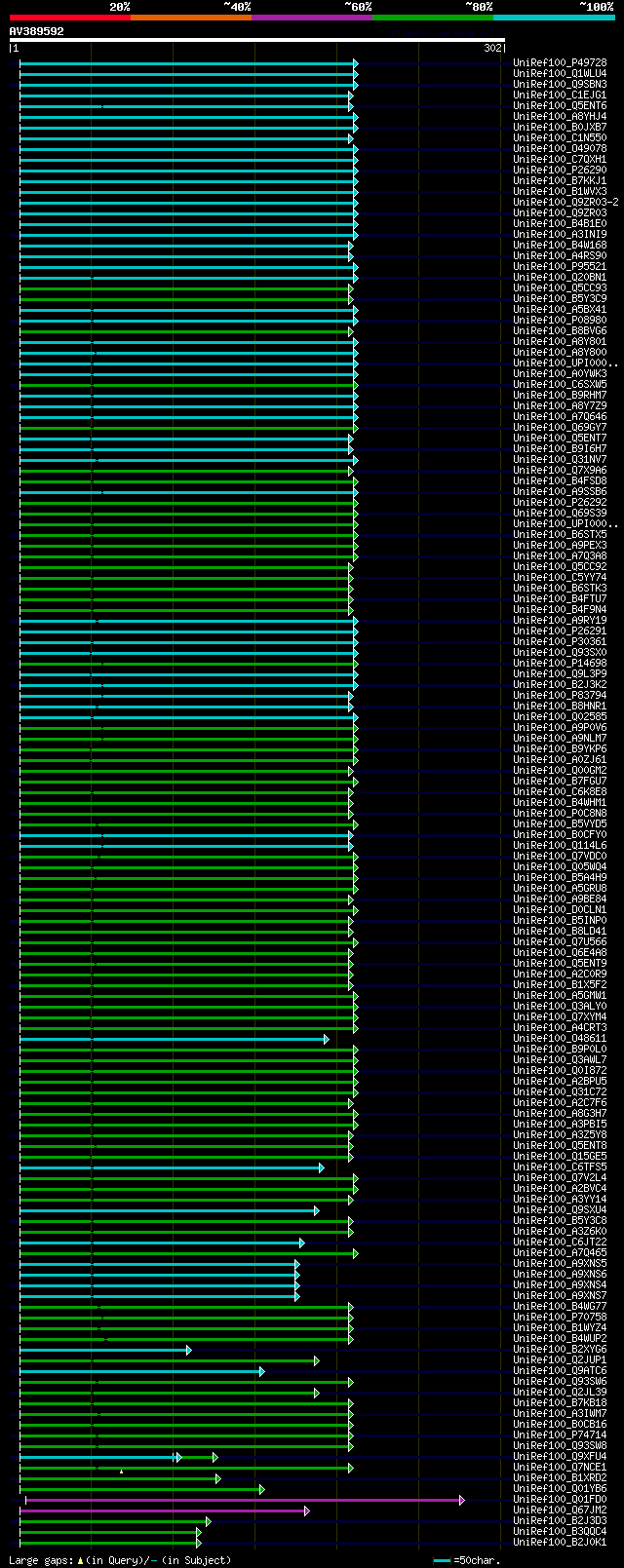
Task: Select hit label UniRef100_Q9XFU4
Action: pyautogui.click(x=560, y=1456)
